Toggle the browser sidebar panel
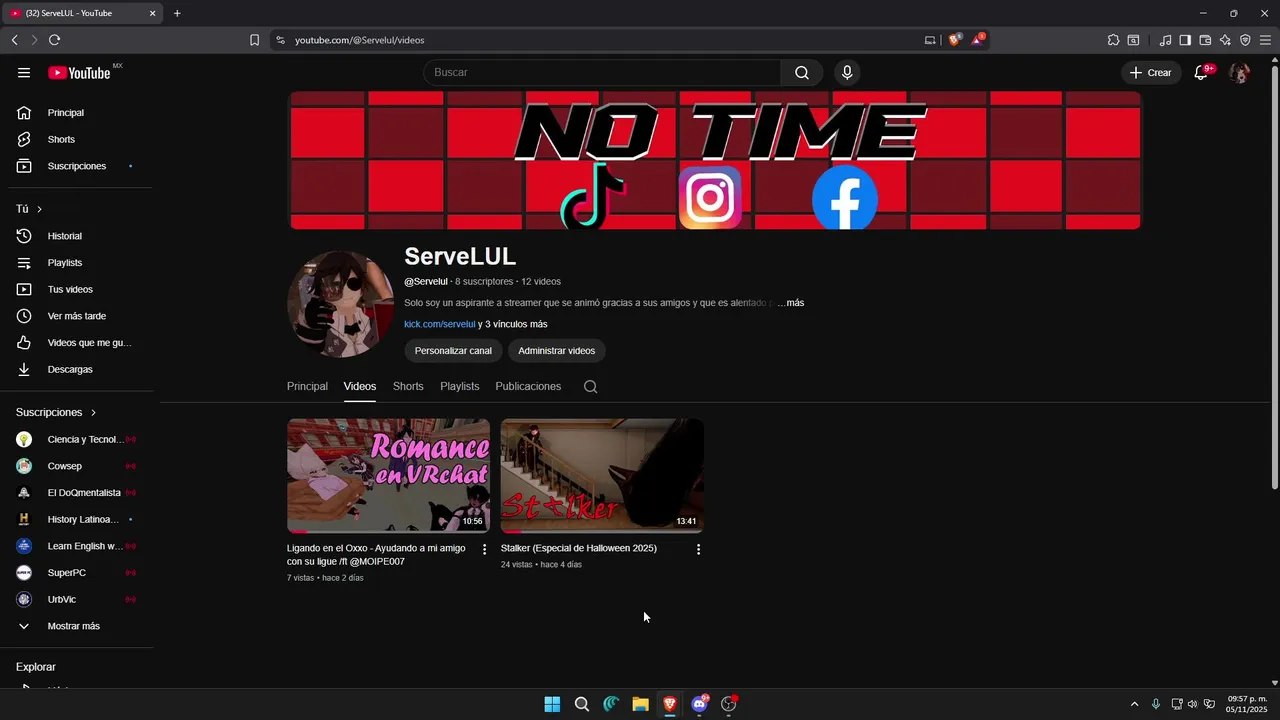The height and width of the screenshot is (720, 1280). pos(1185,40)
